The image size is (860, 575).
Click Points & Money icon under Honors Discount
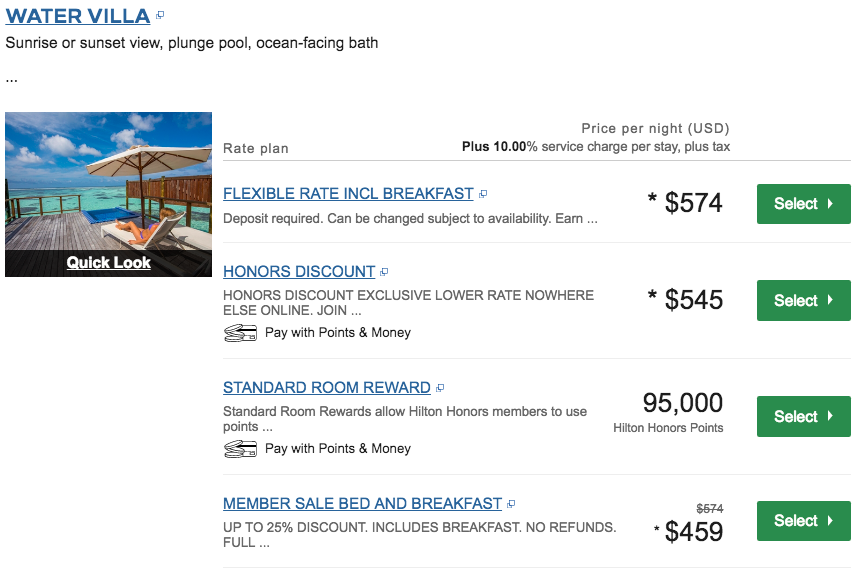click(241, 333)
